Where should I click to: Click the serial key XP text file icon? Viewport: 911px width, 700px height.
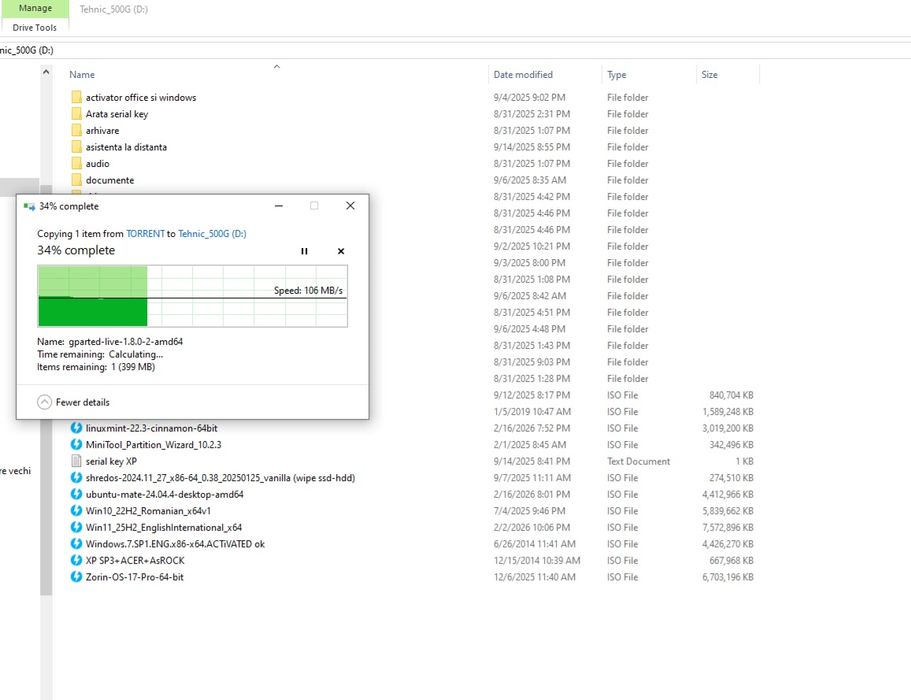[x=76, y=461]
